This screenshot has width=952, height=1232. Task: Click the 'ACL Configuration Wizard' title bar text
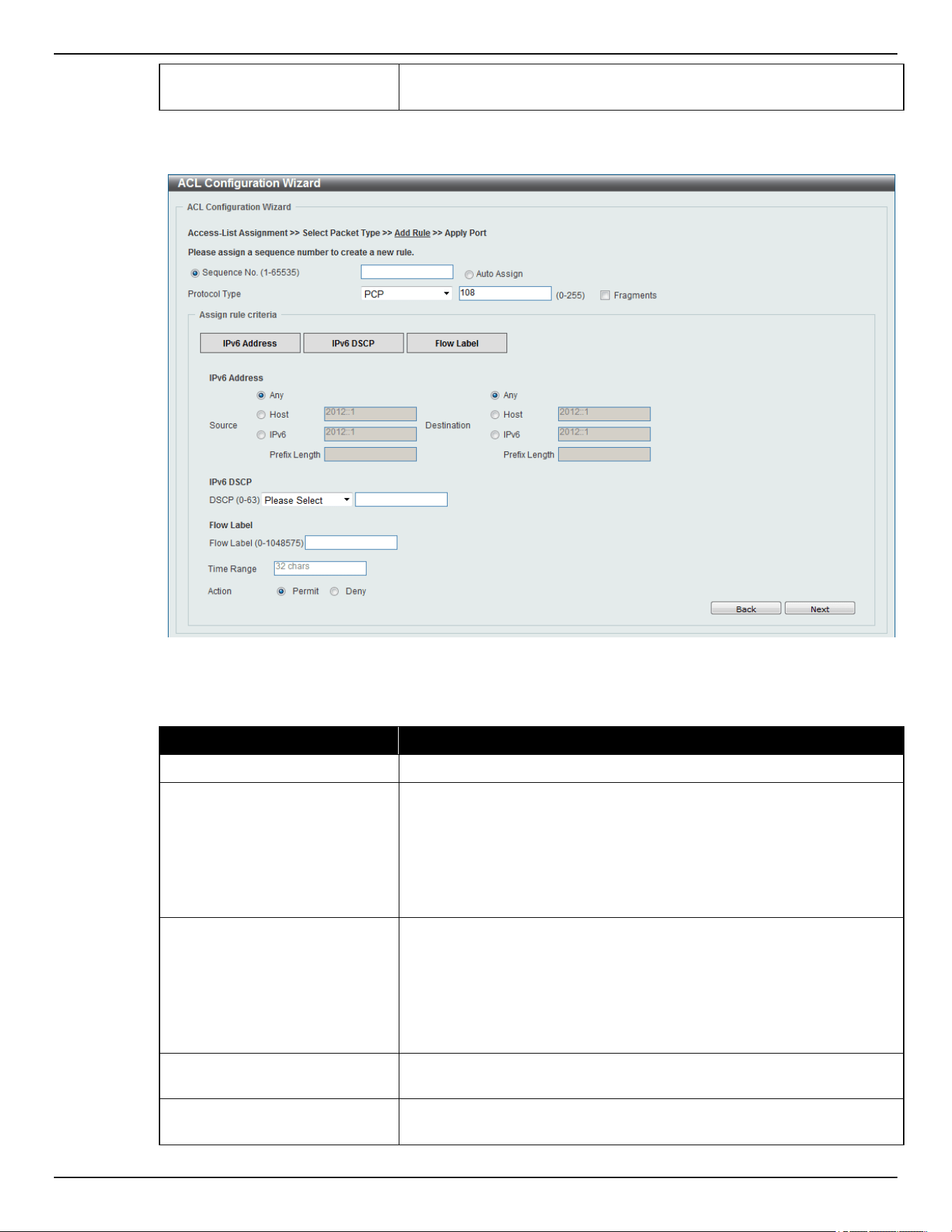point(249,183)
